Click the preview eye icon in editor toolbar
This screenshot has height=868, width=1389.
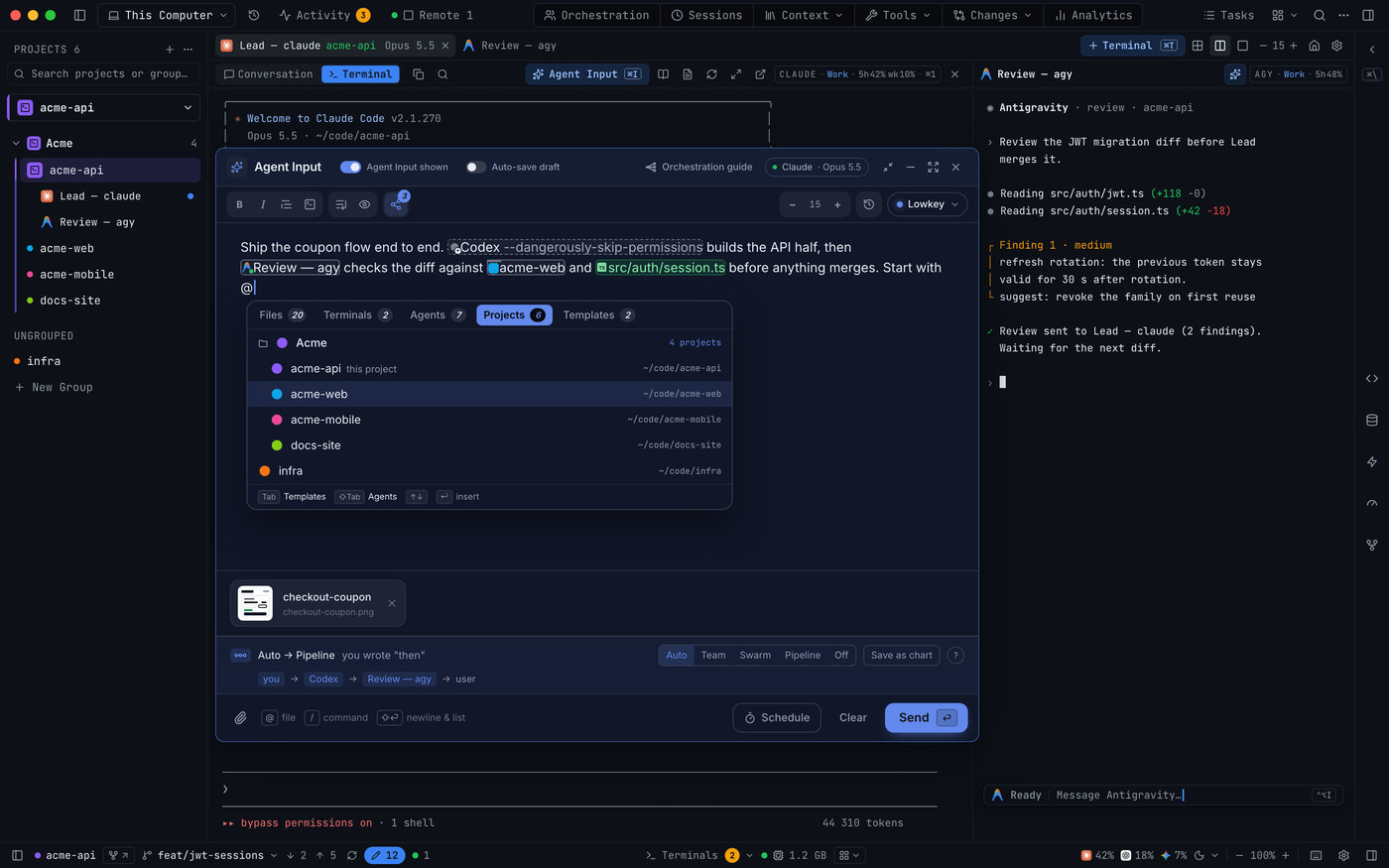click(364, 204)
